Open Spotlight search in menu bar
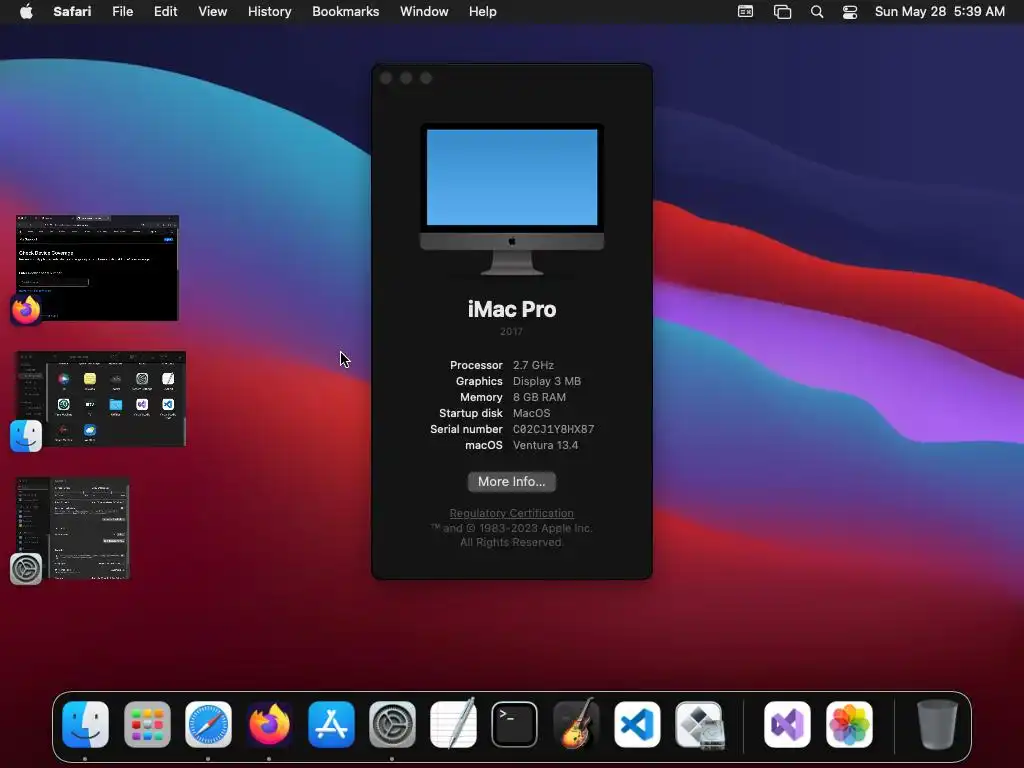The image size is (1024, 768). click(817, 12)
